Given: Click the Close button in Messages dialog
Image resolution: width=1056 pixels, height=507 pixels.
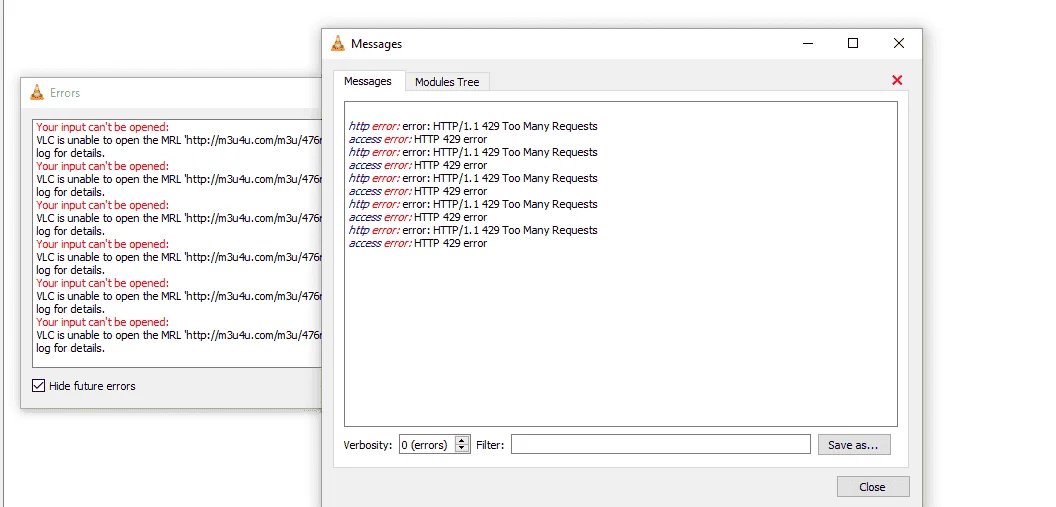Looking at the screenshot, I should coord(873,487).
